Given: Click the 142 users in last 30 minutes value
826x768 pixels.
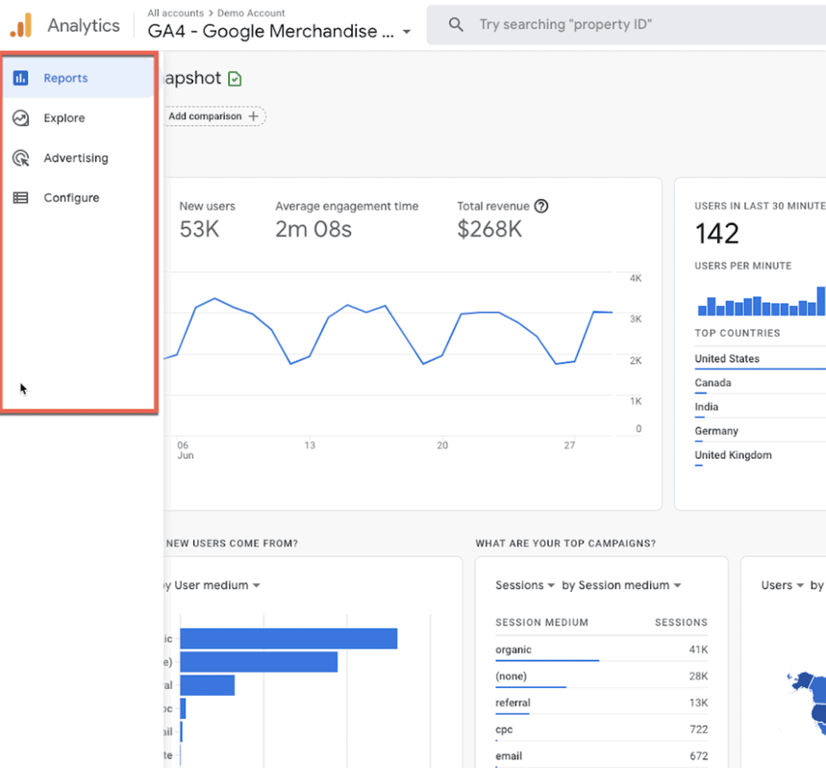Looking at the screenshot, I should 717,233.
